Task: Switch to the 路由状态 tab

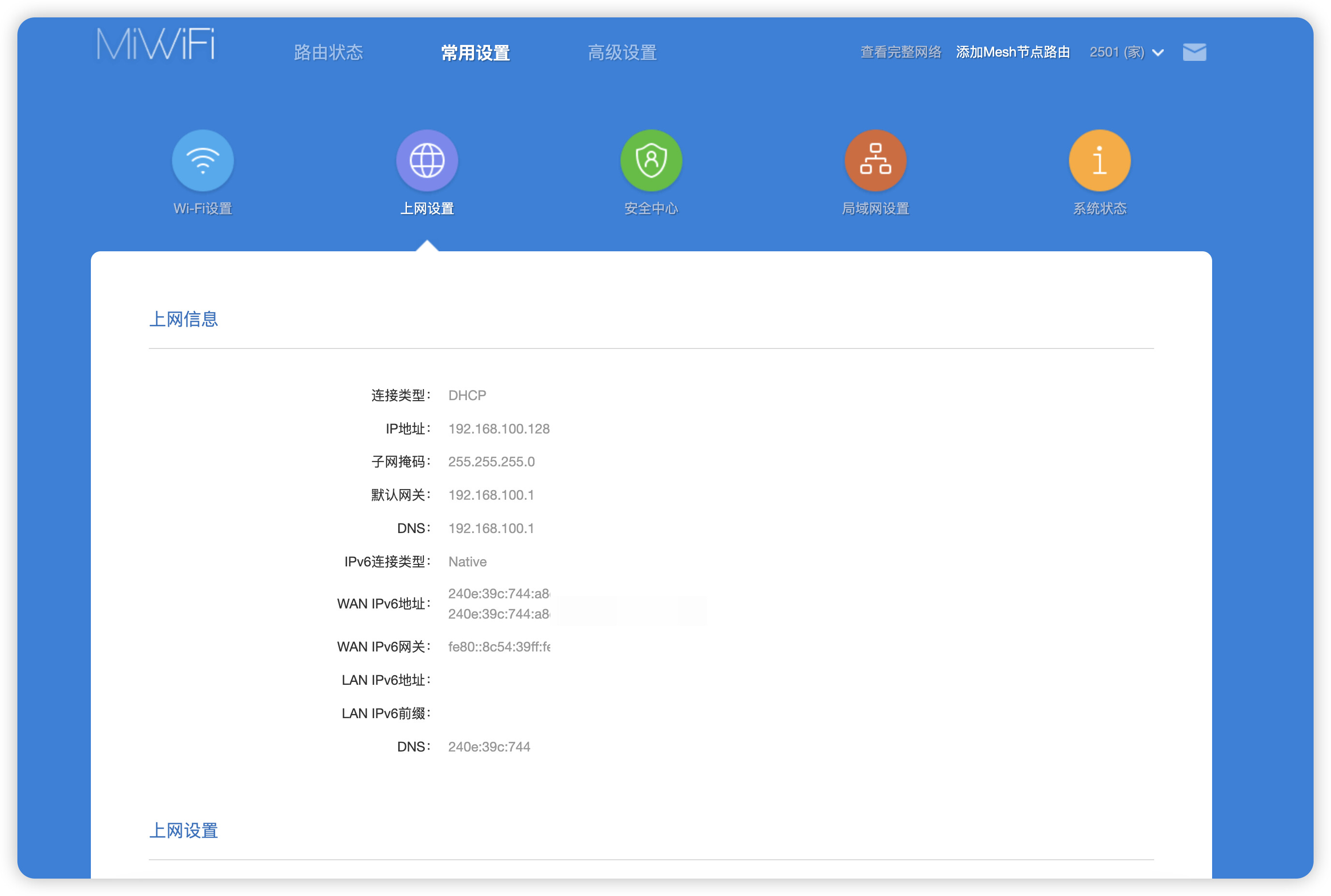Action: (328, 53)
